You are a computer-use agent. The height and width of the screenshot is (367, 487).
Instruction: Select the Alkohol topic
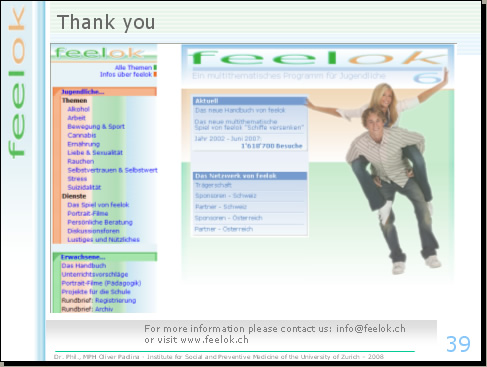[78, 109]
